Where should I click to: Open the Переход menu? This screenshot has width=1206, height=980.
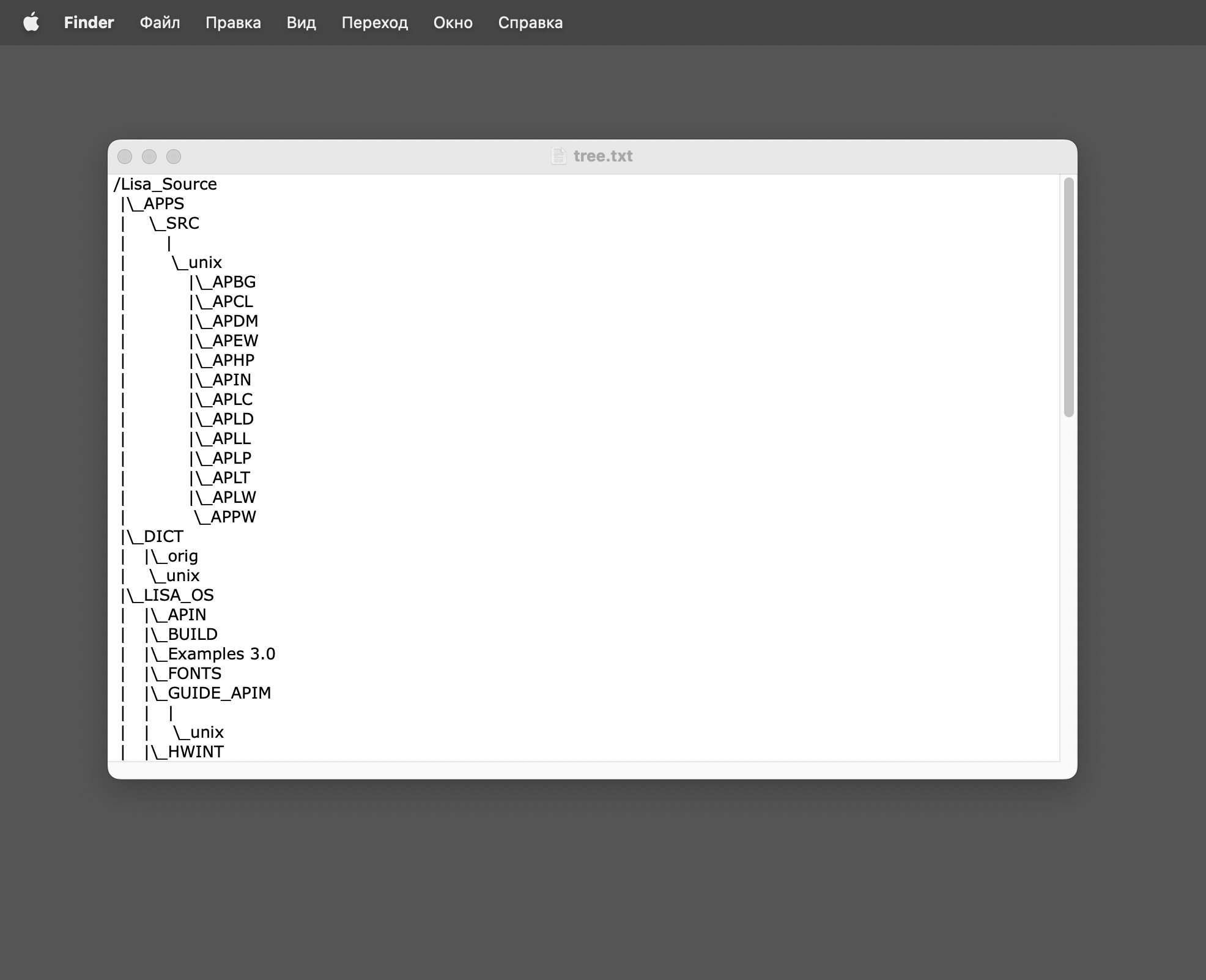coord(374,23)
